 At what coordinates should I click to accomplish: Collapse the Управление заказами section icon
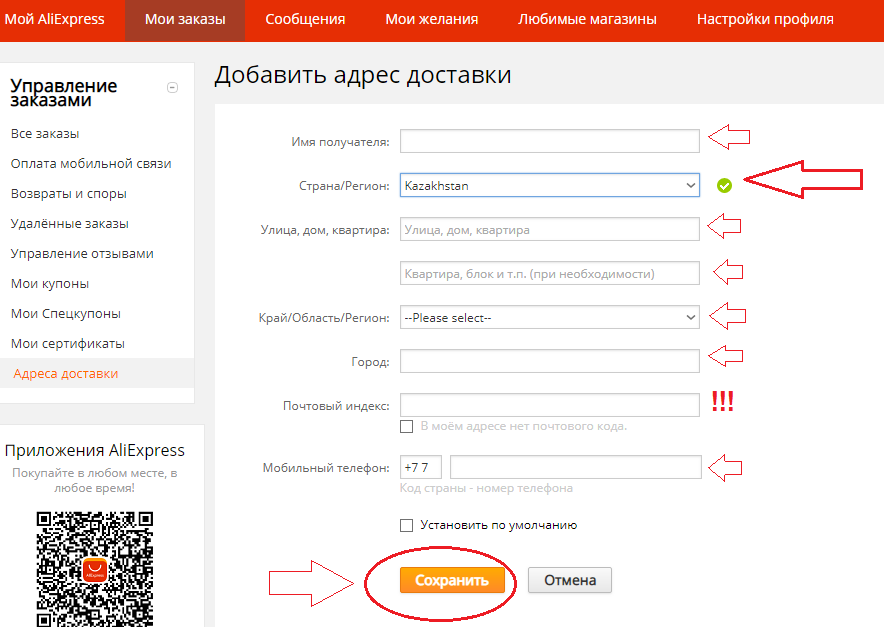pos(173,87)
